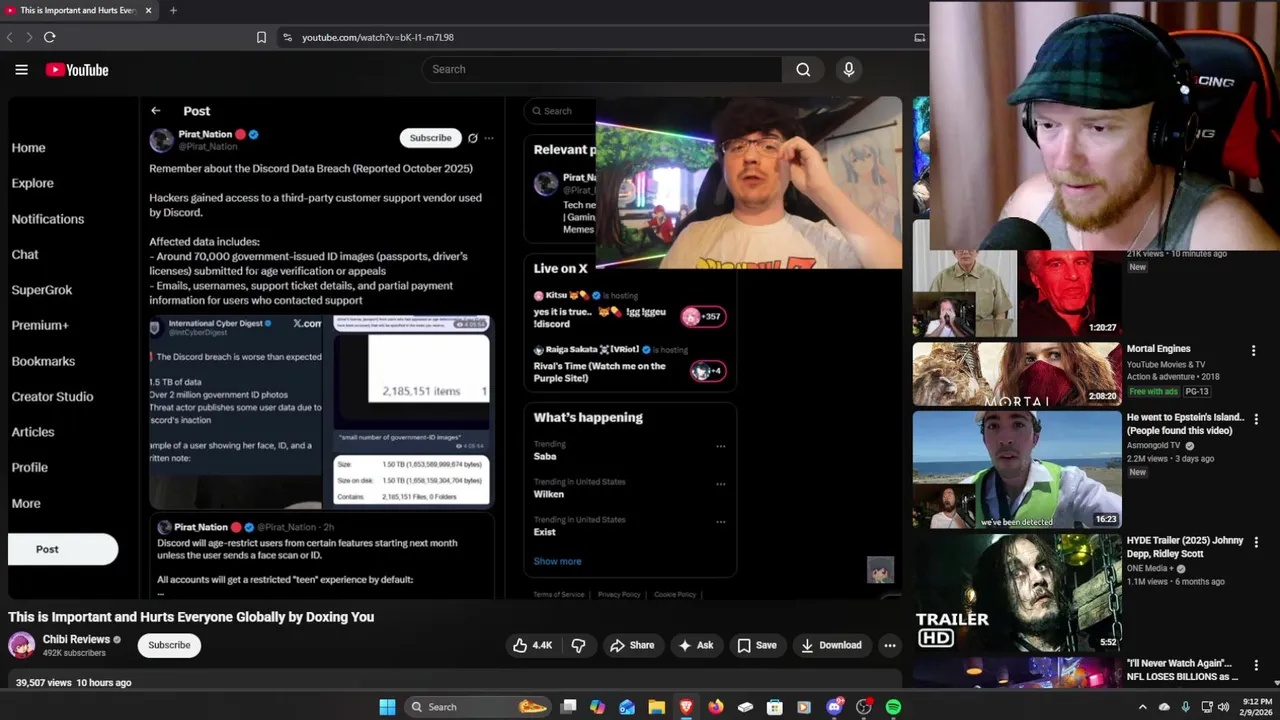This screenshot has width=1280, height=720.
Task: Save the video to a playlist
Action: tap(756, 646)
